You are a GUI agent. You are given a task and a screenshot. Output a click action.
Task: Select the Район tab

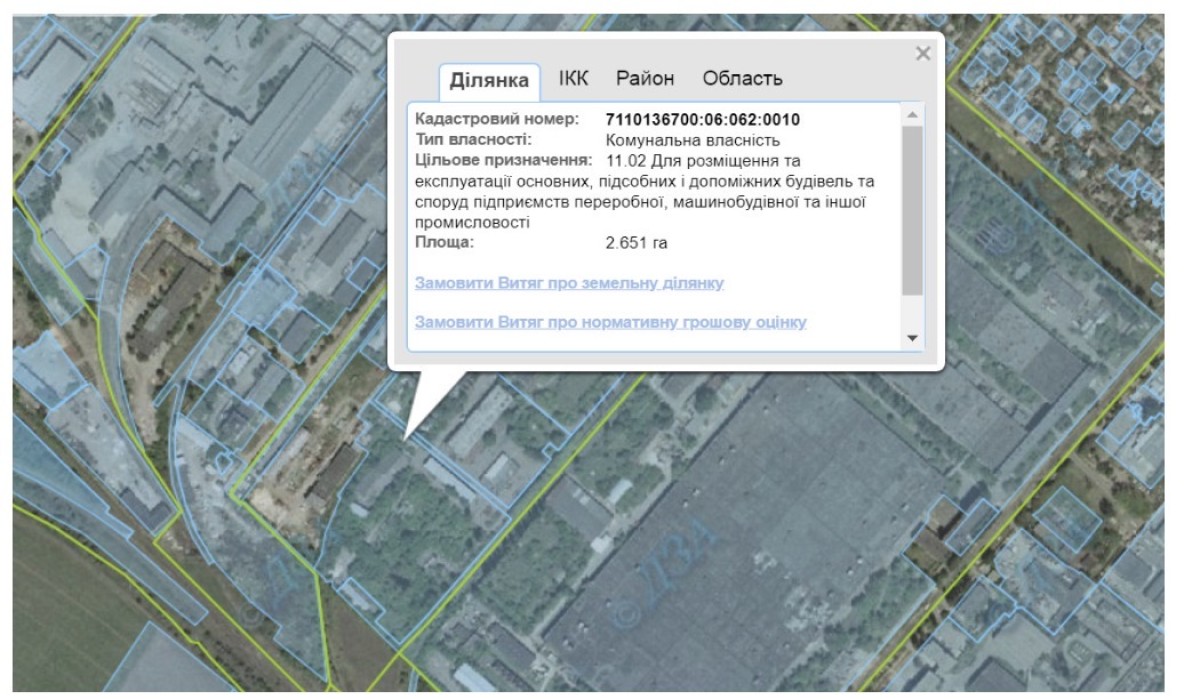pos(645,79)
